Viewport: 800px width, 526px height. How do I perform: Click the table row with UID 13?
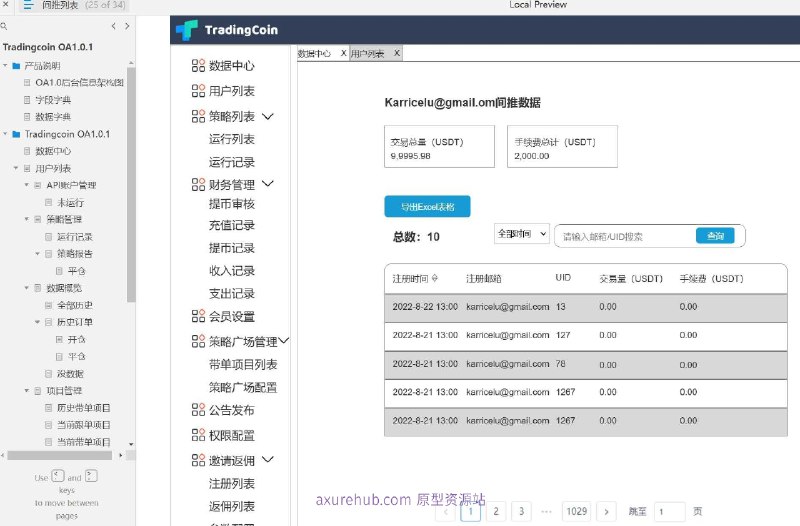pyautogui.click(x=586, y=307)
